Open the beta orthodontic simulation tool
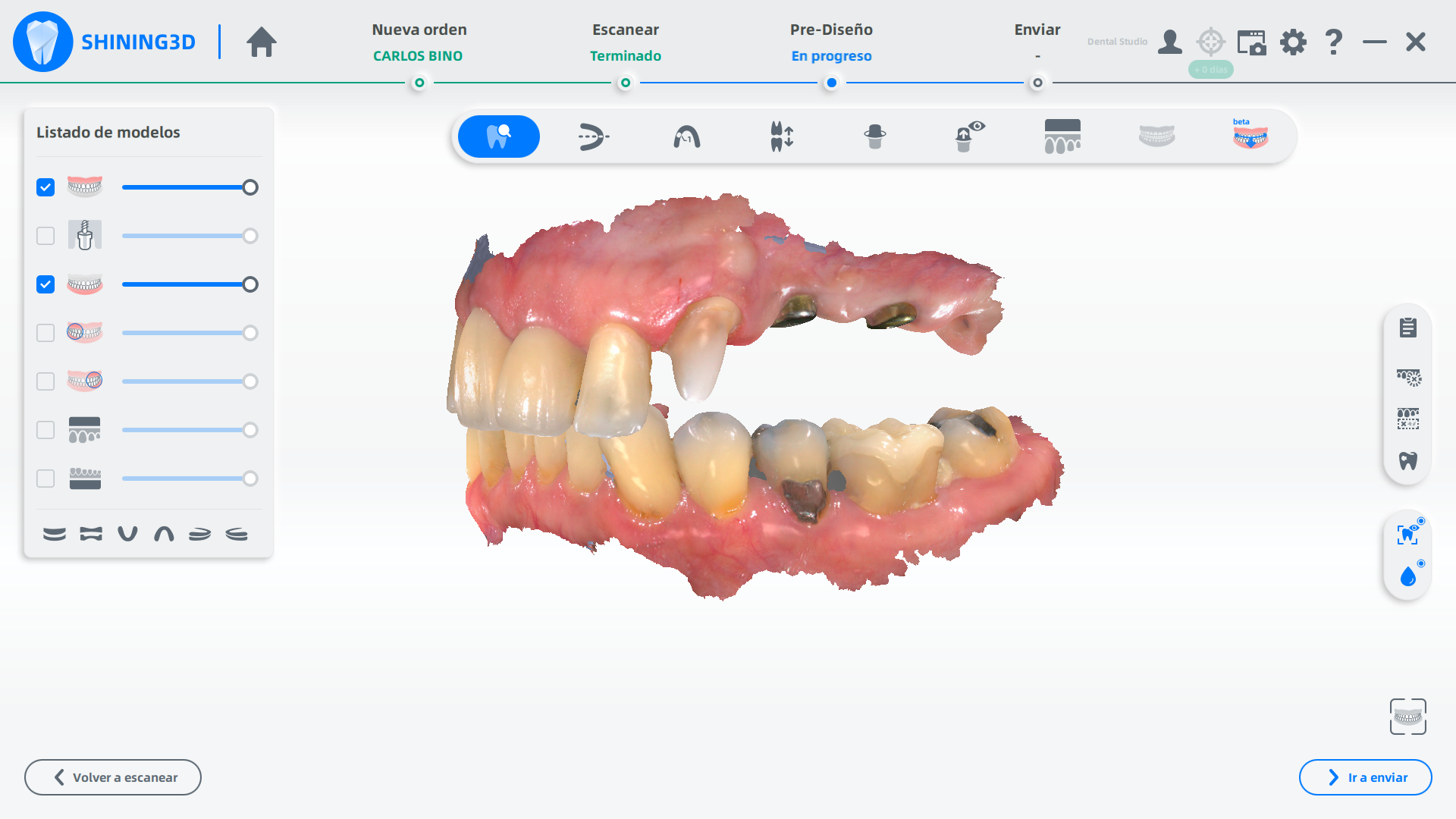Screen dimensions: 1456x819 coord(1250,136)
